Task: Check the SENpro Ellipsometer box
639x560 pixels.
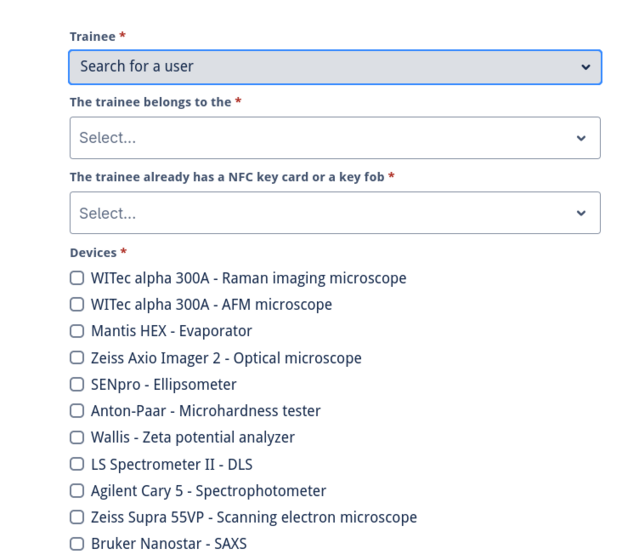Action: (77, 384)
